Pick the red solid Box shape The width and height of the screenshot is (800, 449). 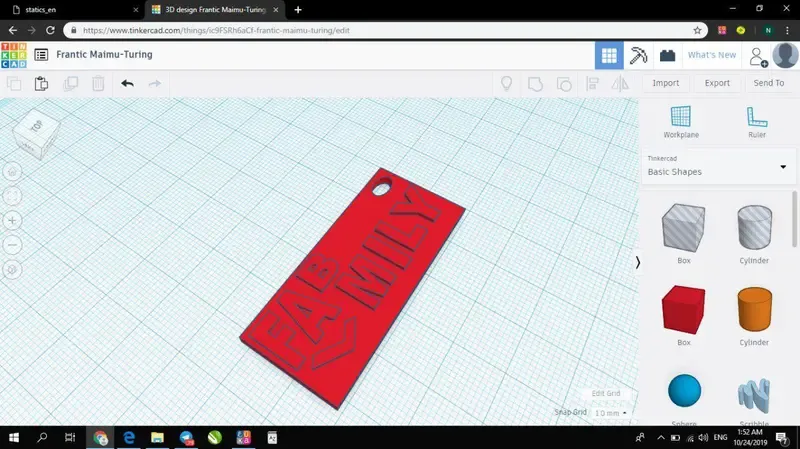click(683, 309)
